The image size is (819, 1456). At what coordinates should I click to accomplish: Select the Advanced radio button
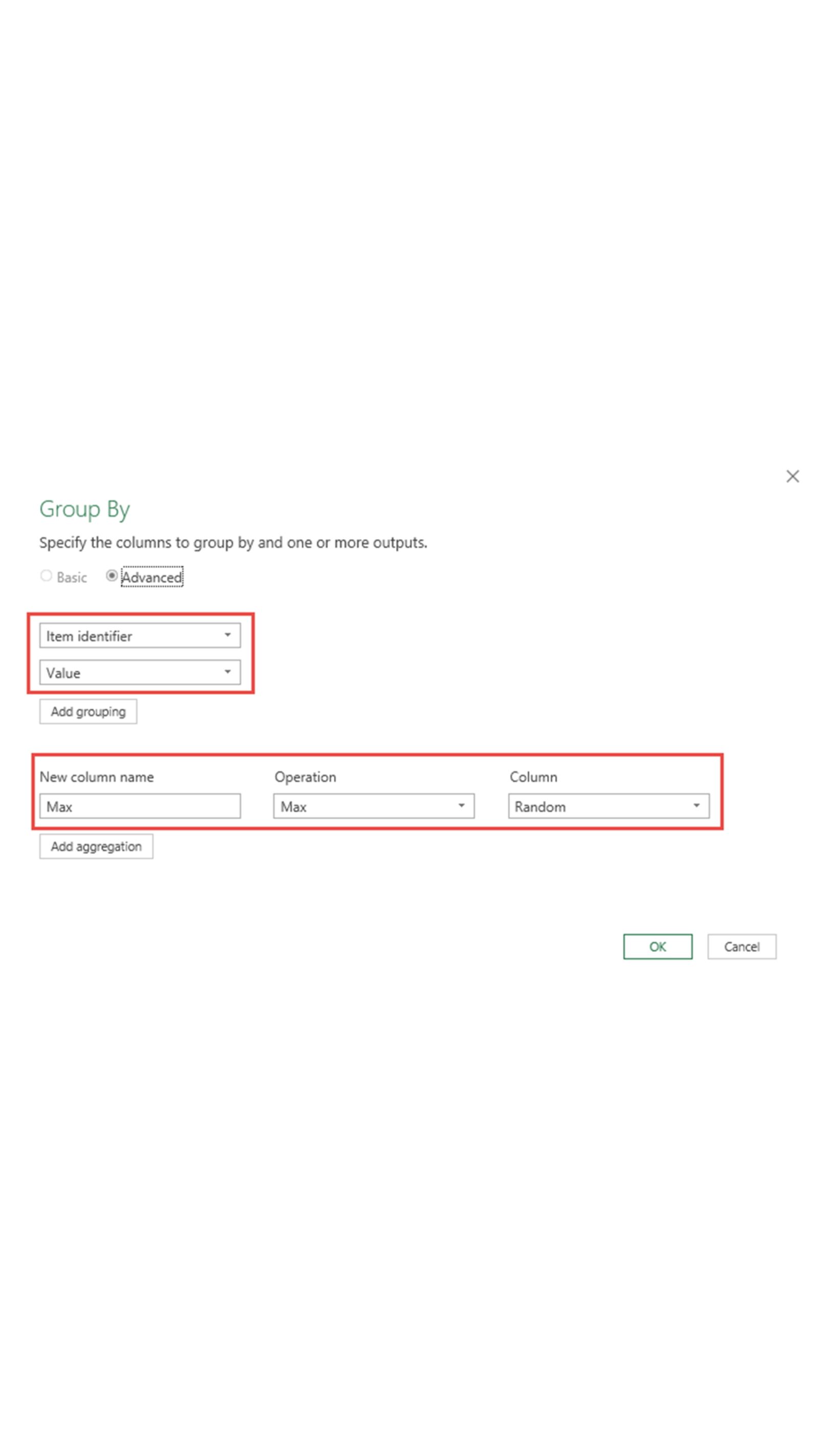[112, 576]
